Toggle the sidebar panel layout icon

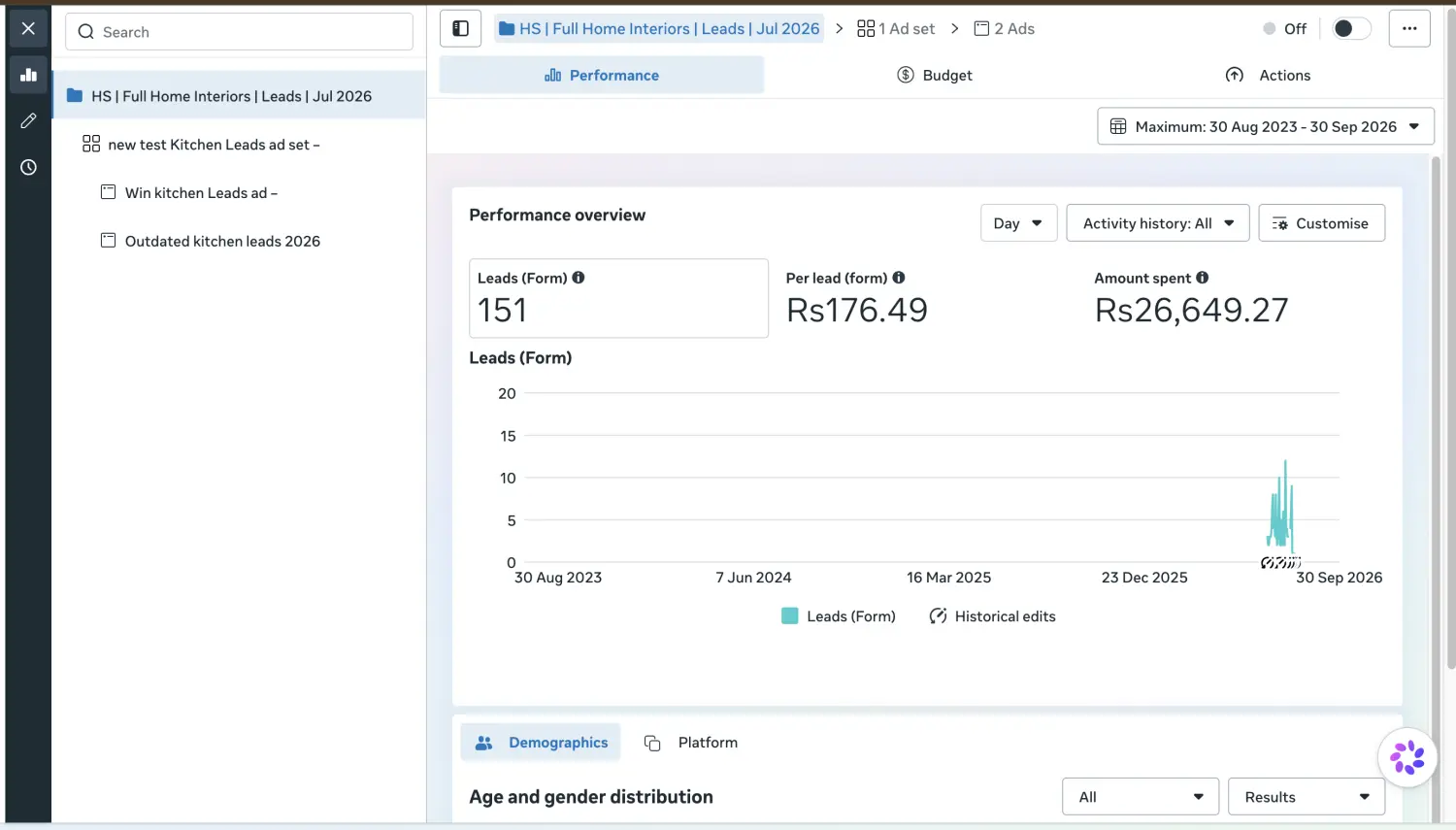pos(461,29)
